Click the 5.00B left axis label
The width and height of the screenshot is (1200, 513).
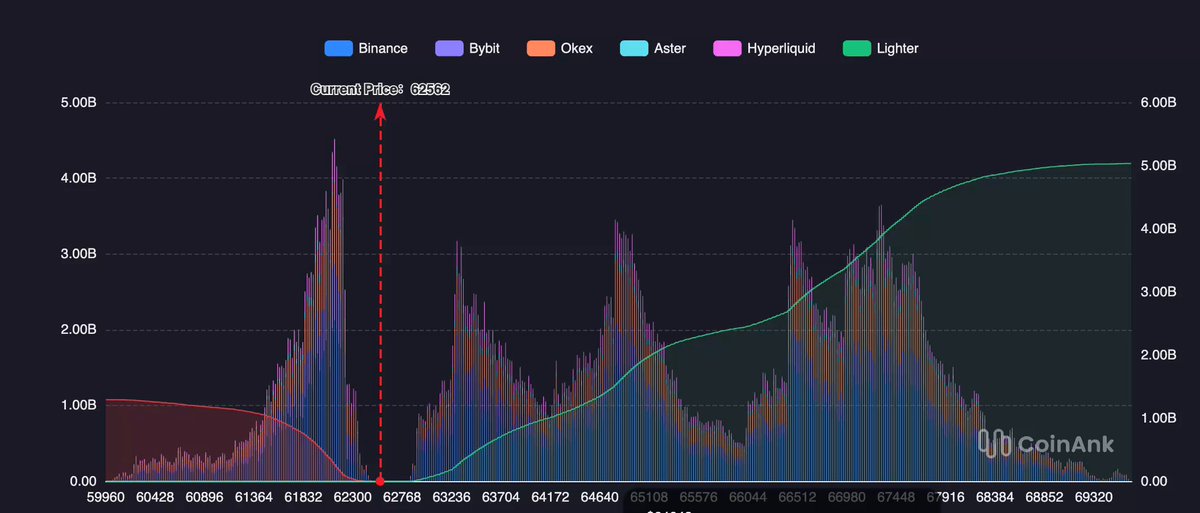pos(77,103)
